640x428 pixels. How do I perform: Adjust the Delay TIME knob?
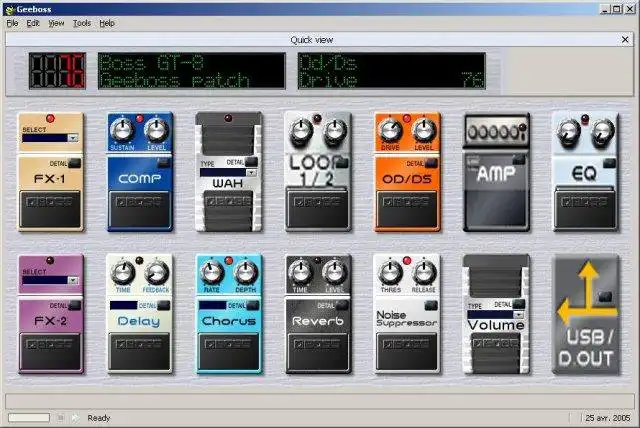click(123, 273)
